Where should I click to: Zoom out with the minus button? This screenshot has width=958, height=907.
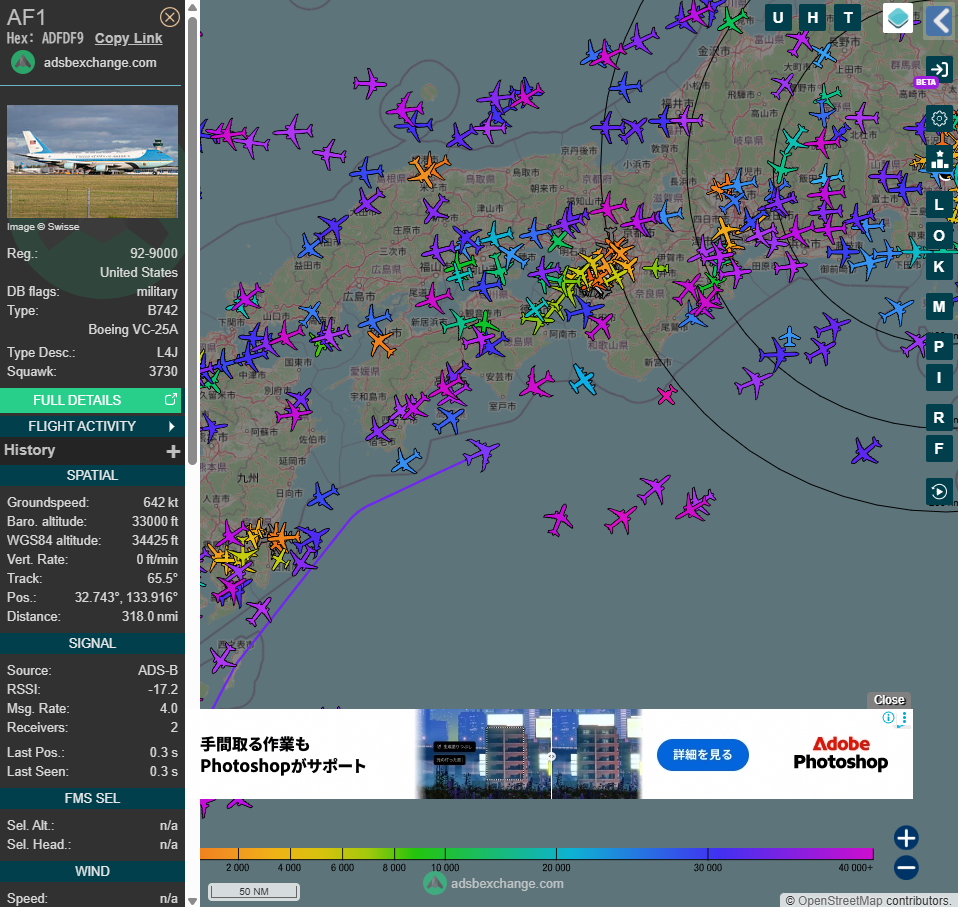906,867
